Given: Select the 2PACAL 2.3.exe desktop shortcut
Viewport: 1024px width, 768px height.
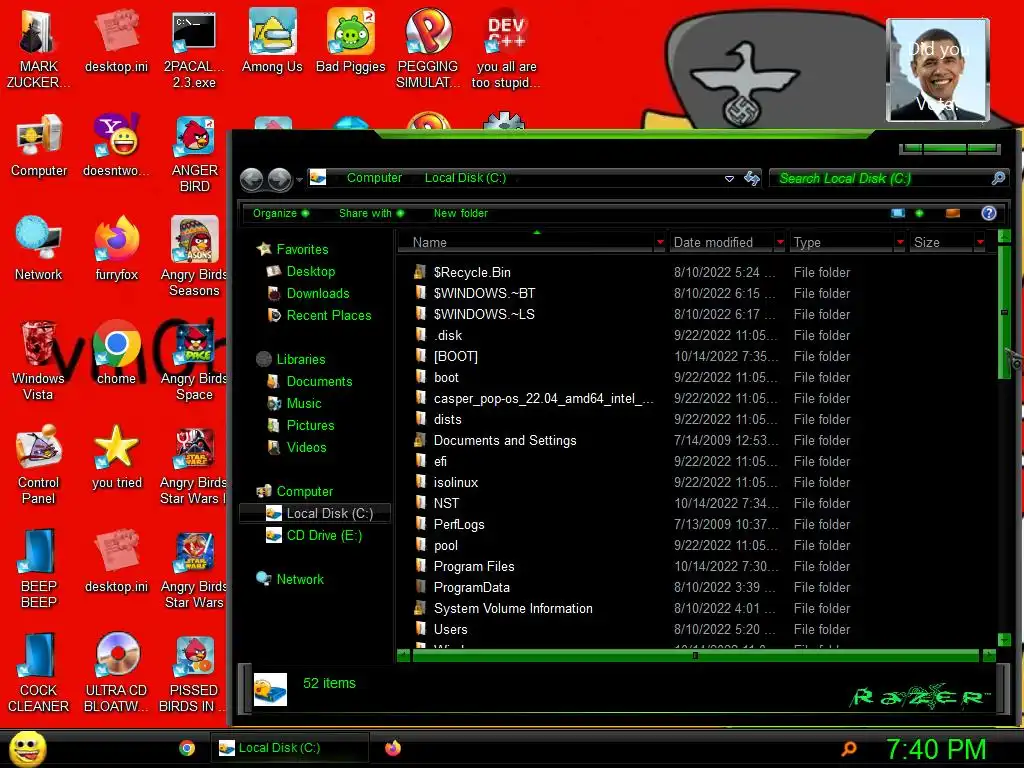Looking at the screenshot, I should point(194,48).
